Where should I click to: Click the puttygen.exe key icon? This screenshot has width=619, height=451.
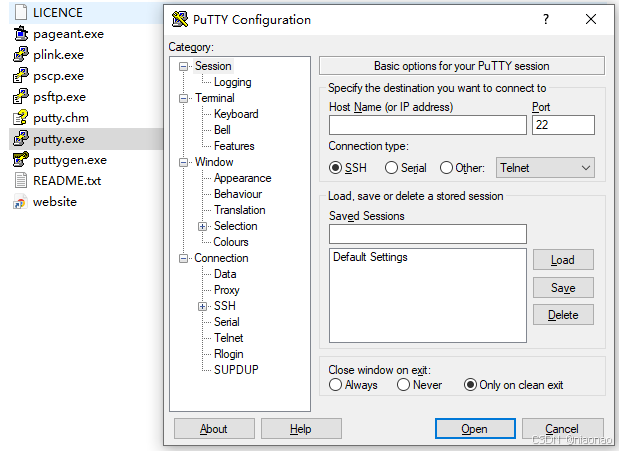click(x=21, y=160)
